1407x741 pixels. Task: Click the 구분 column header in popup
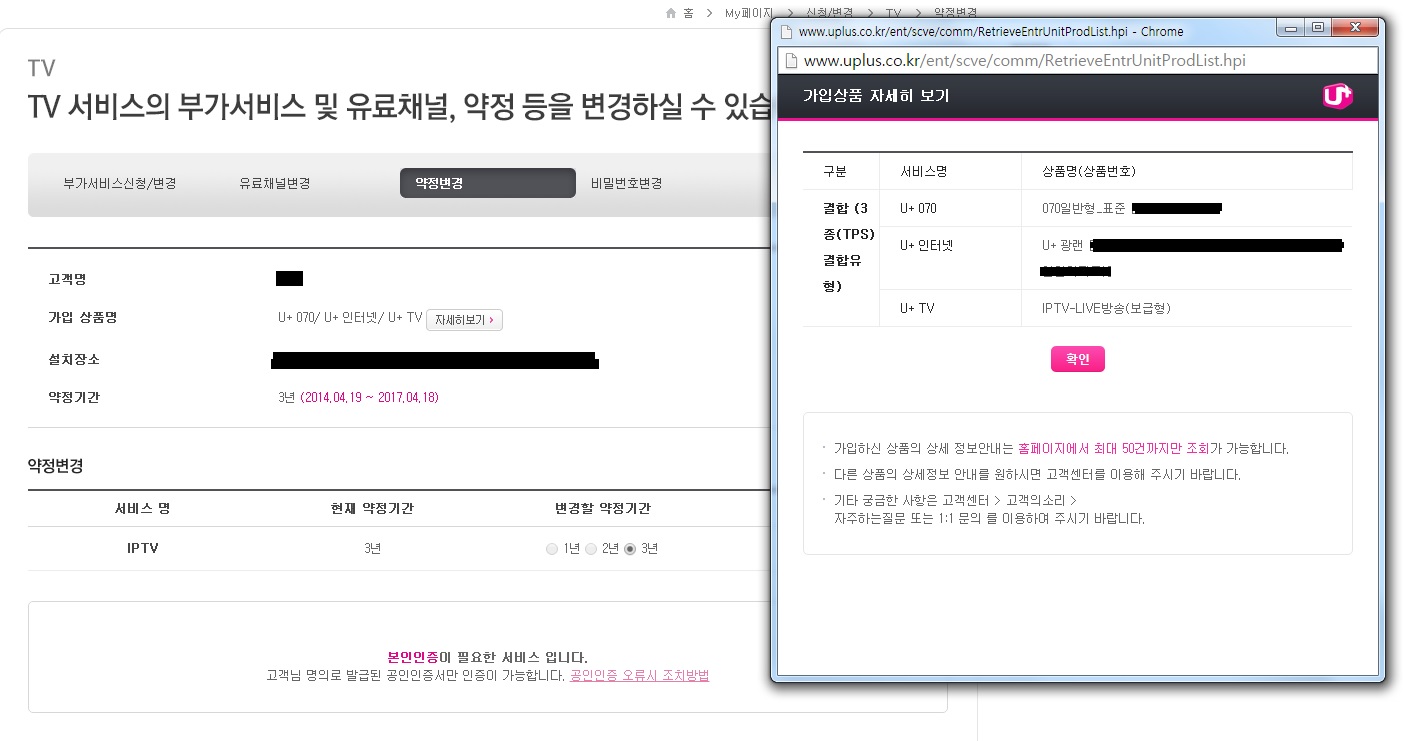click(835, 171)
